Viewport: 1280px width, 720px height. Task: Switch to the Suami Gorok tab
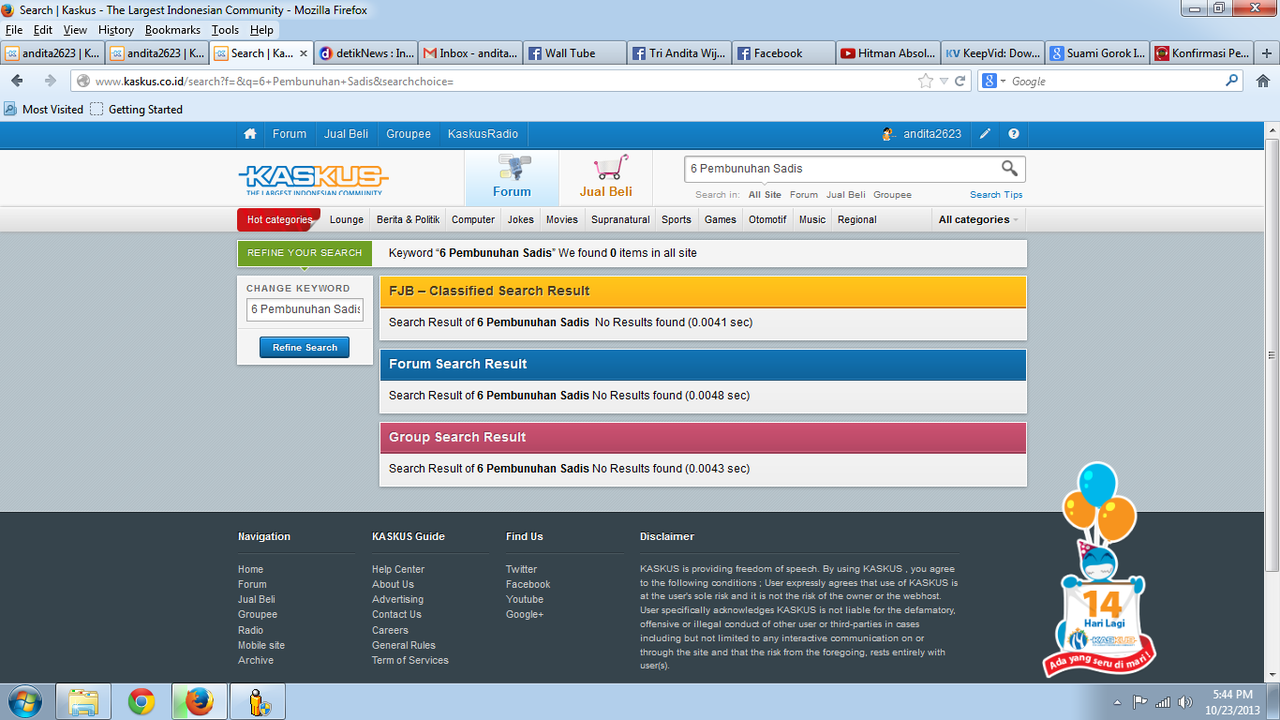click(x=1095, y=53)
